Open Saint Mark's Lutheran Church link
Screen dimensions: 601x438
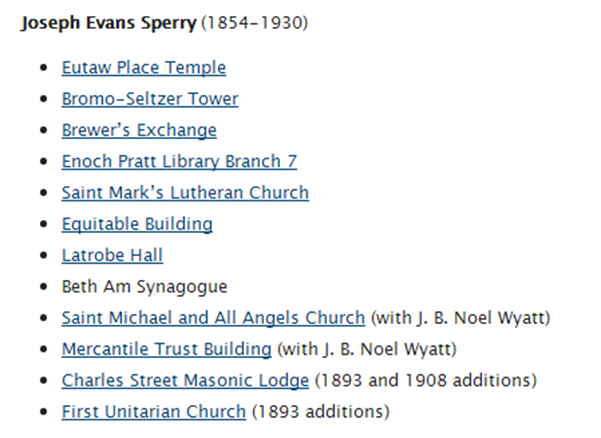[x=185, y=193]
